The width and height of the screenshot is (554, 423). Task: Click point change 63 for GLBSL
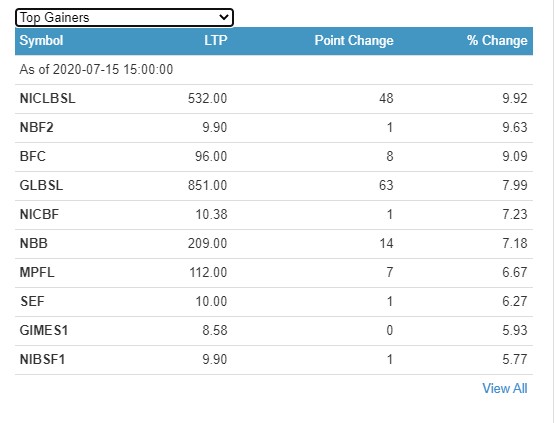pyautogui.click(x=386, y=185)
